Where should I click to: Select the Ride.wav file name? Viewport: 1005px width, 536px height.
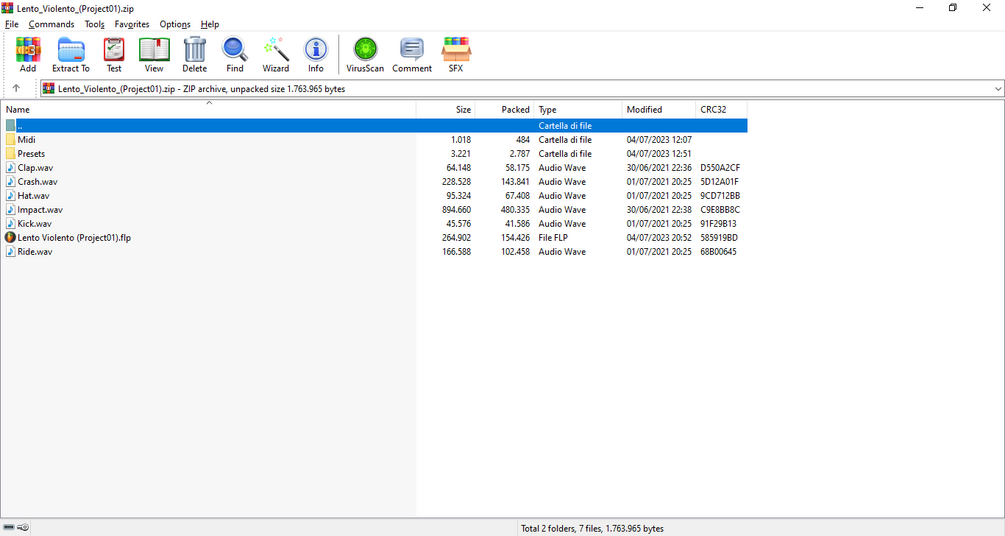pos(35,252)
